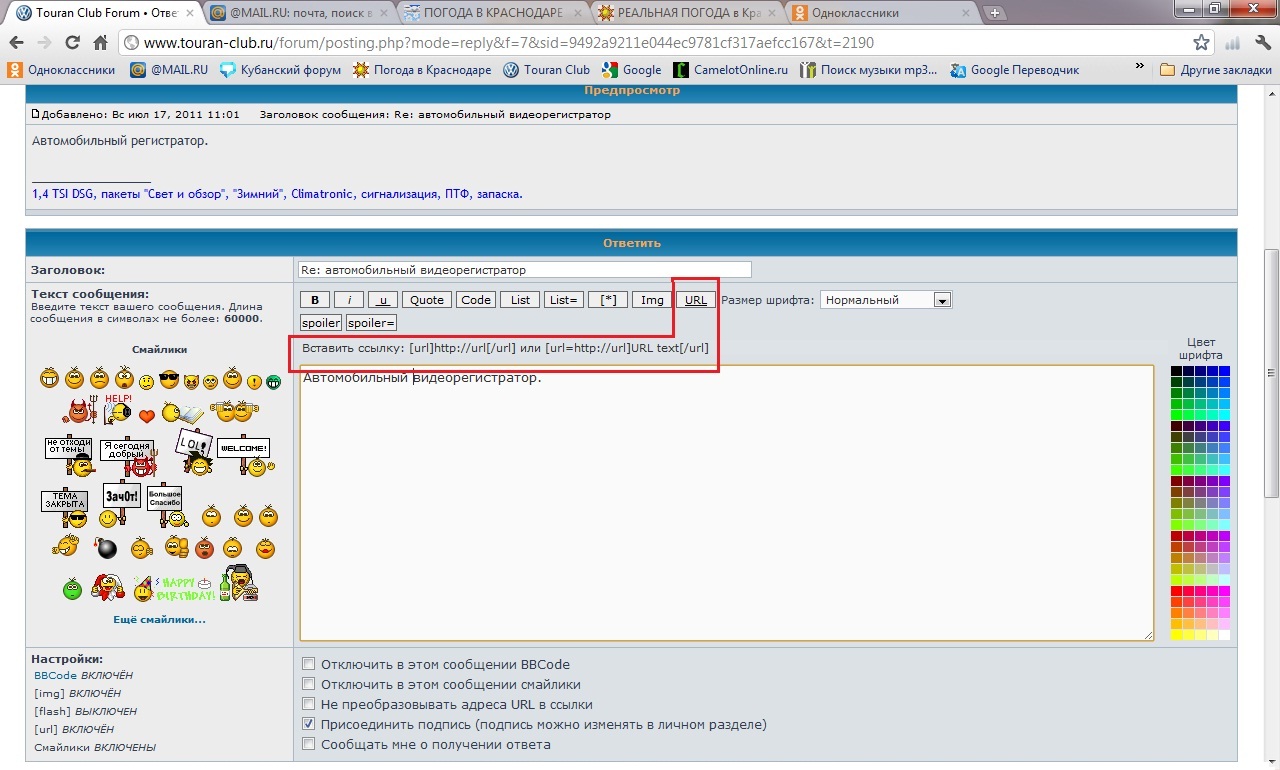Click the page vertical scrollbar thumb

coord(1271,374)
